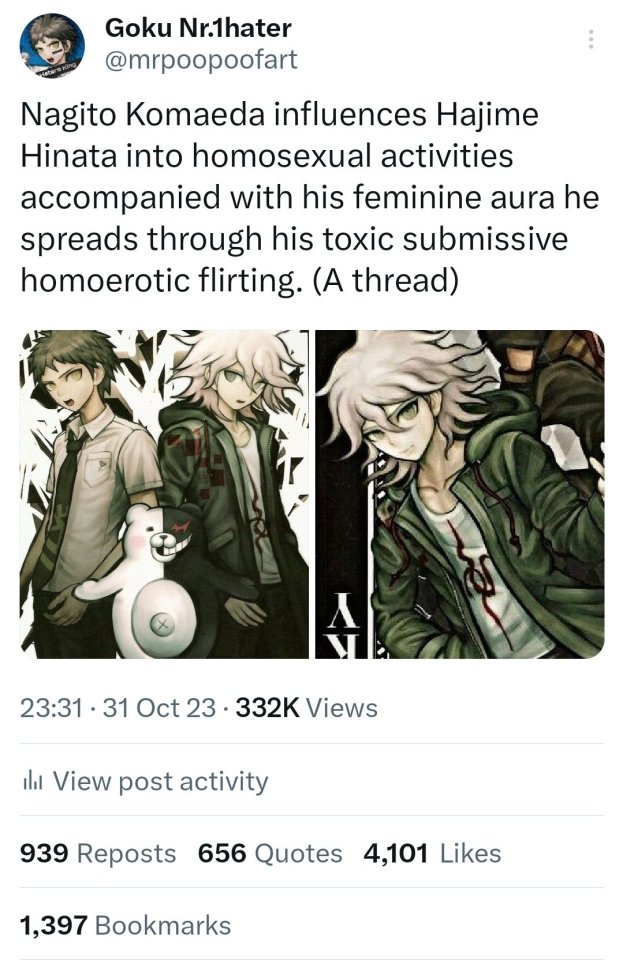
Task: Click View post activity
Action: (145, 781)
